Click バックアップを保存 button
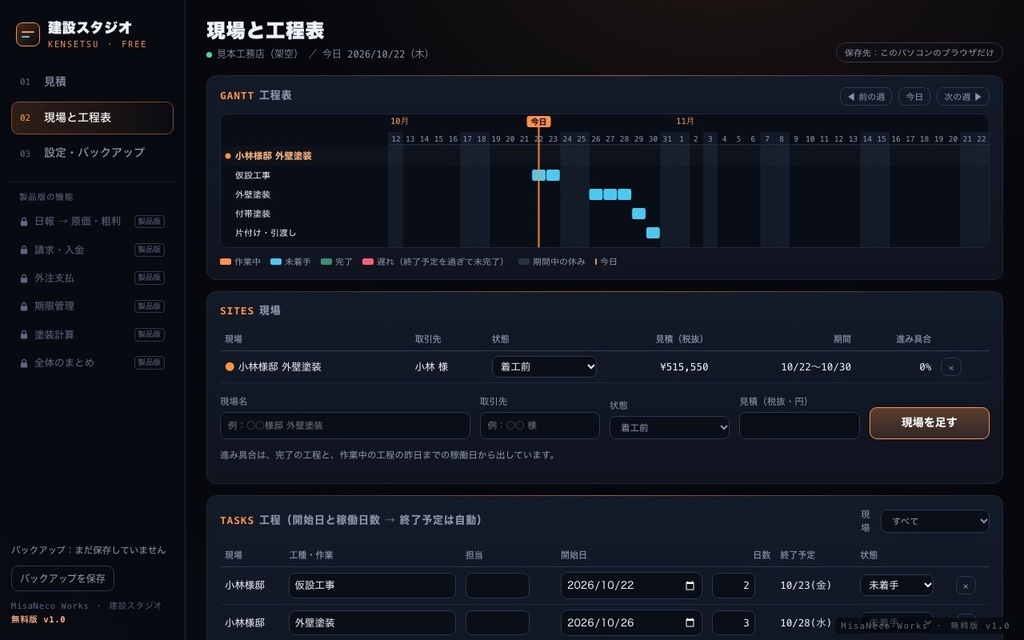 click(x=63, y=579)
